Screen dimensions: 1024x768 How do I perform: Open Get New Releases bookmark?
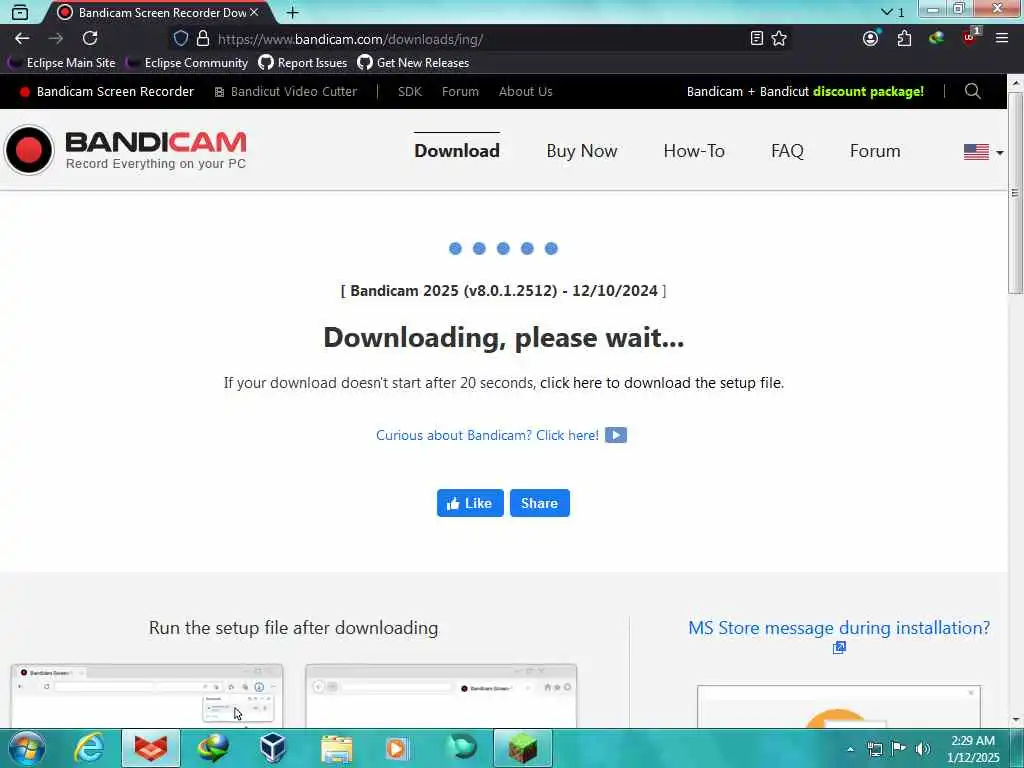pos(413,63)
